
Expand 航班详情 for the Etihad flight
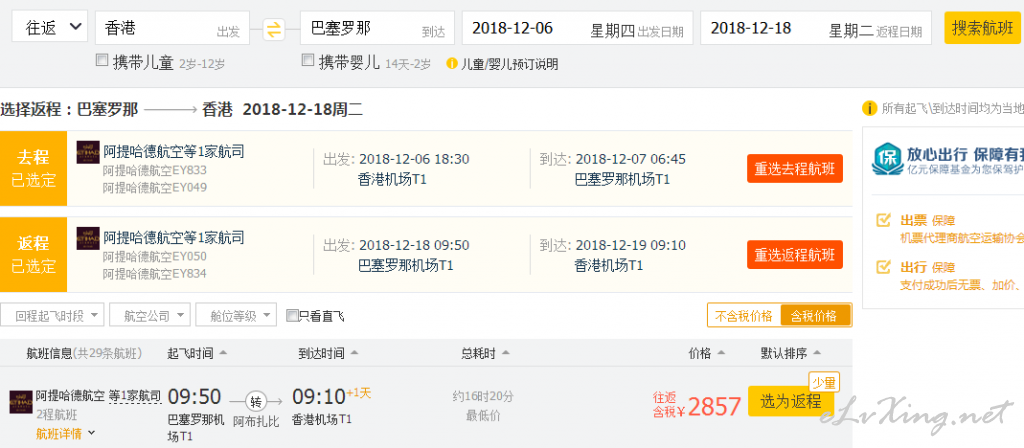[x=65, y=433]
